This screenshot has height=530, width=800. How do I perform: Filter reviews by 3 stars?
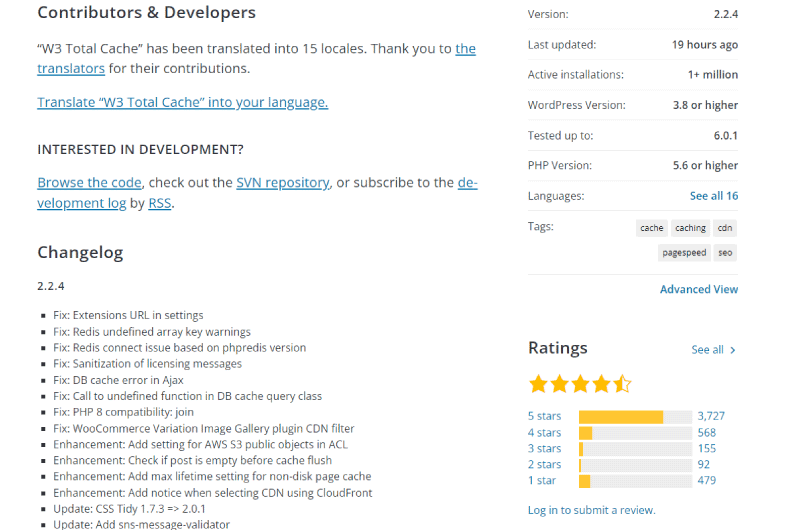click(x=544, y=448)
